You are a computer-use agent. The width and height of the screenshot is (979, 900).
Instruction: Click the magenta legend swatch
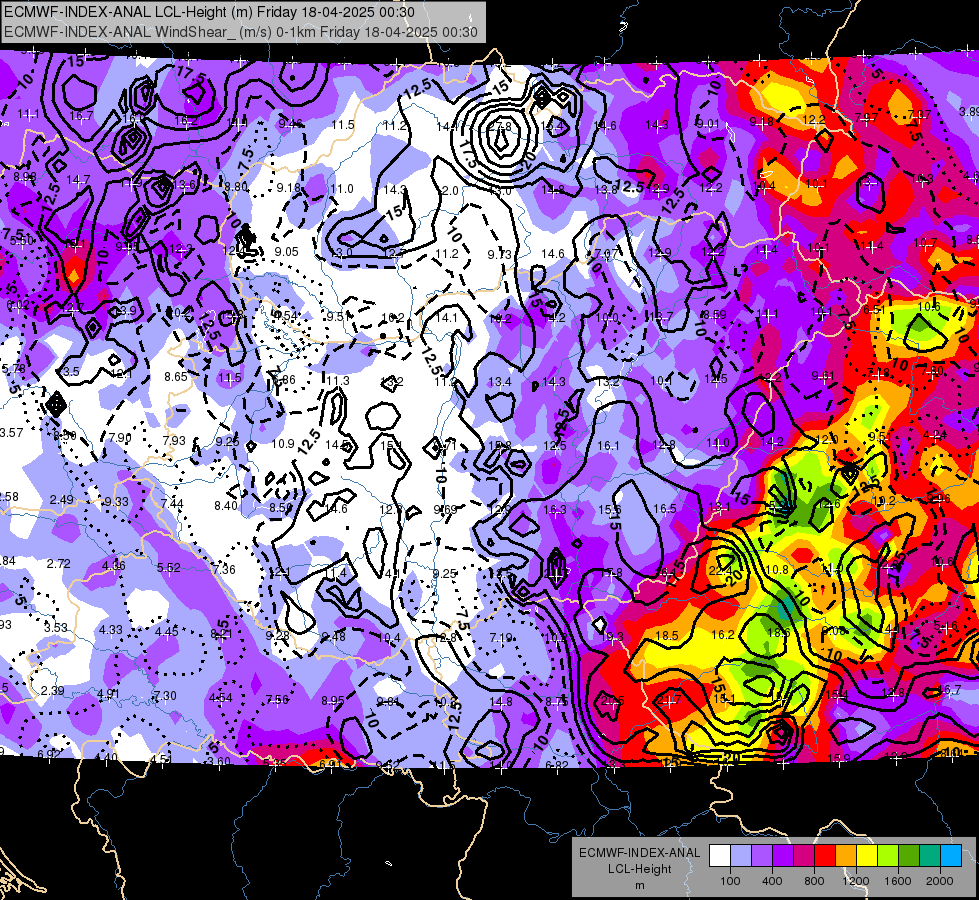tap(804, 856)
